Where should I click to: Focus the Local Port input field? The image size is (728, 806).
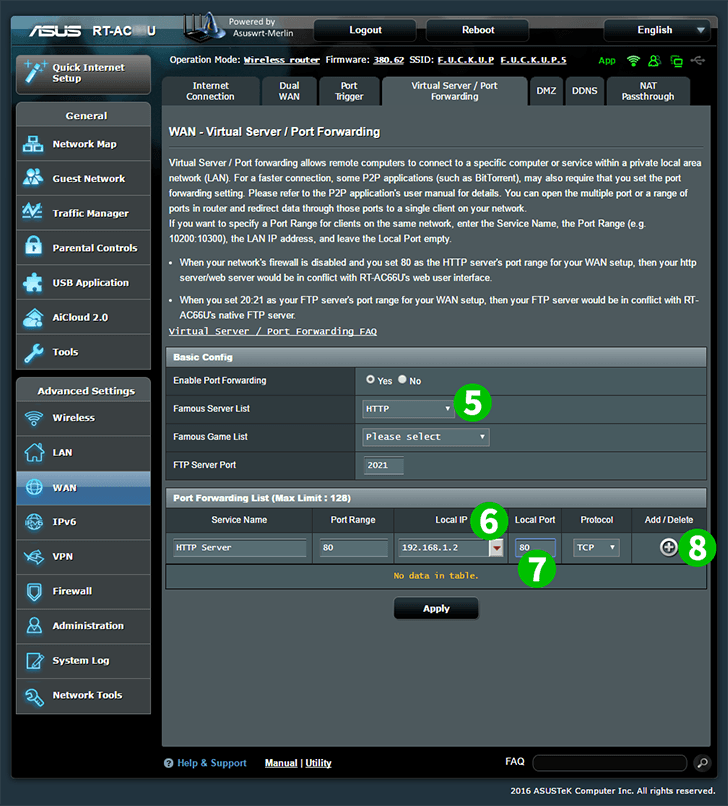535,547
